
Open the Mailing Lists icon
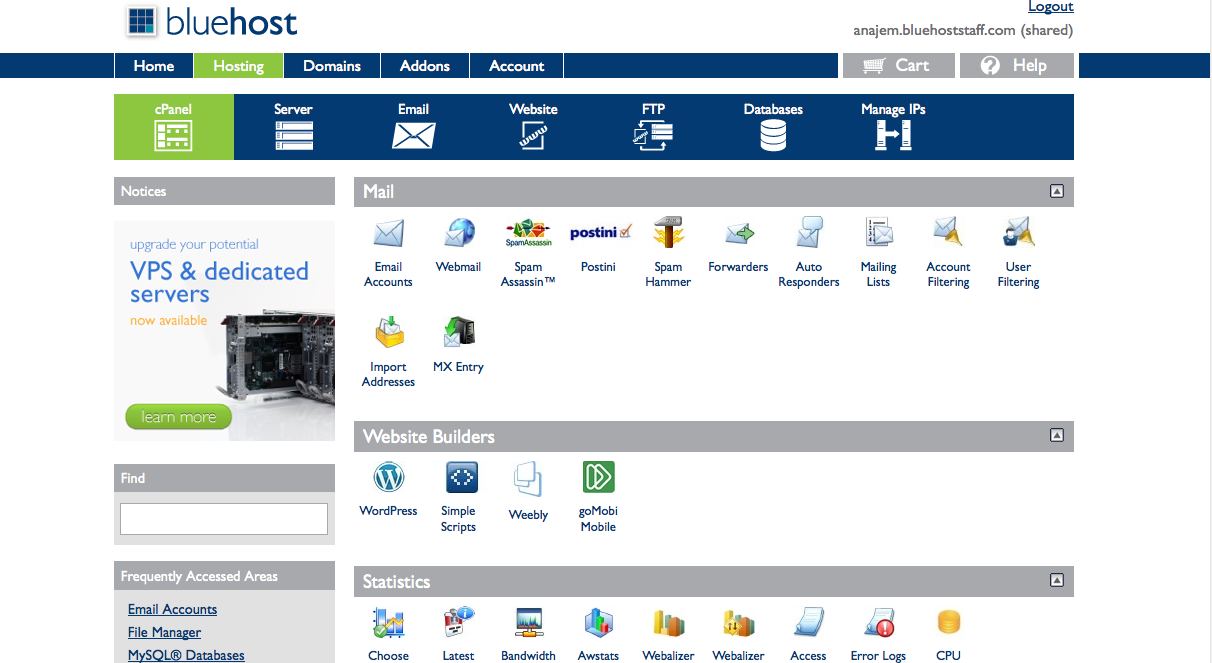coord(878,235)
